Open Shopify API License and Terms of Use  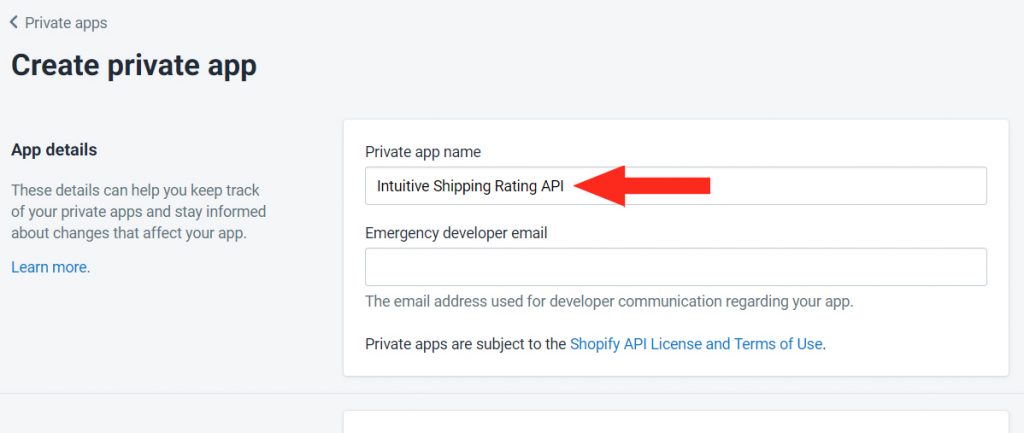696,344
